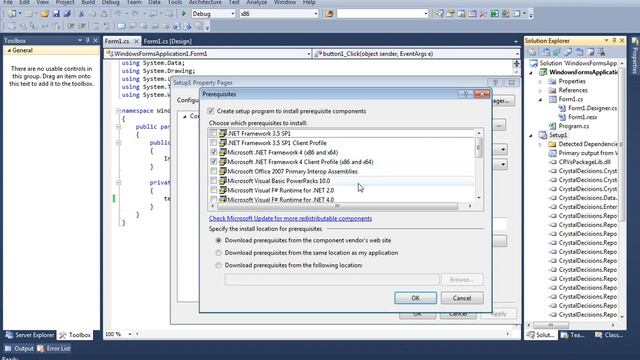
Task: Click the New Project toolbar icon
Action: coord(12,14)
